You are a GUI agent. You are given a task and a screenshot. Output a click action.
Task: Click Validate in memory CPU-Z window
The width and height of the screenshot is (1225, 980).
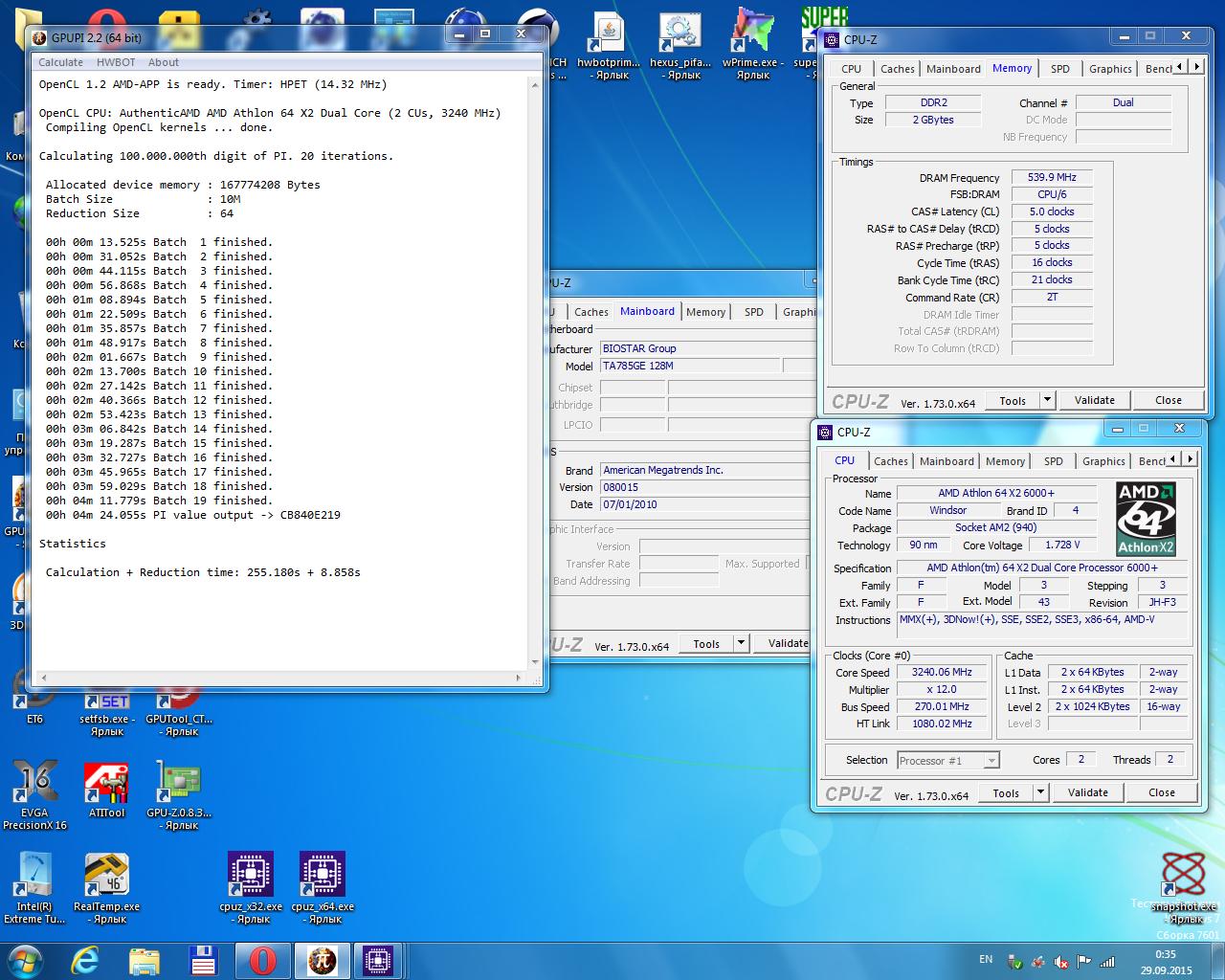coord(1094,400)
